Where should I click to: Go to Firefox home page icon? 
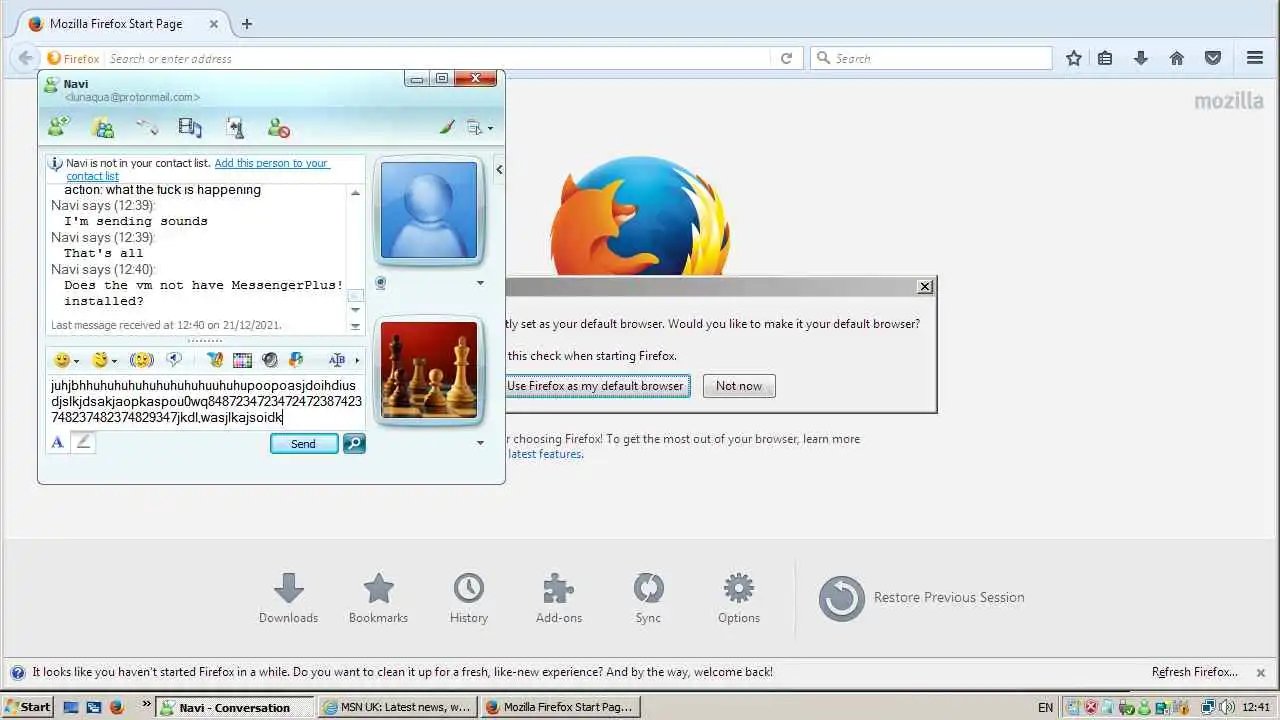(1177, 58)
